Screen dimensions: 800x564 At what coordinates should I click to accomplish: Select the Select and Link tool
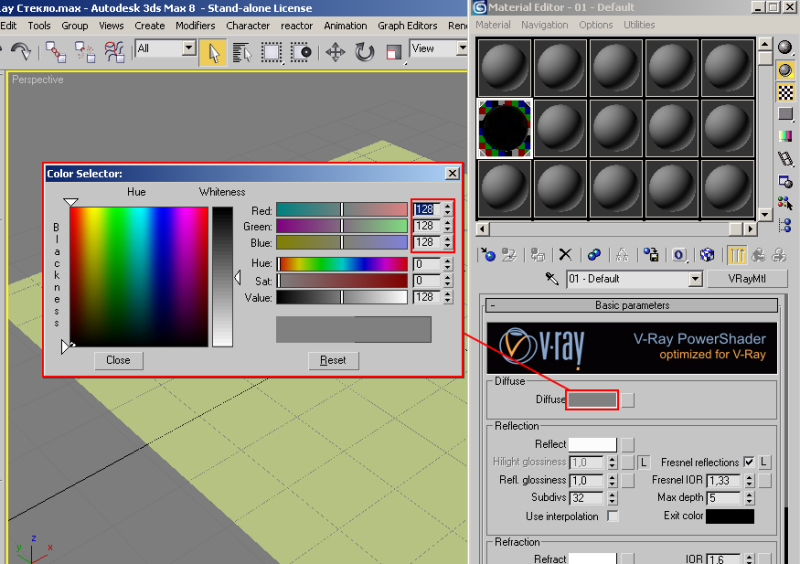point(56,52)
